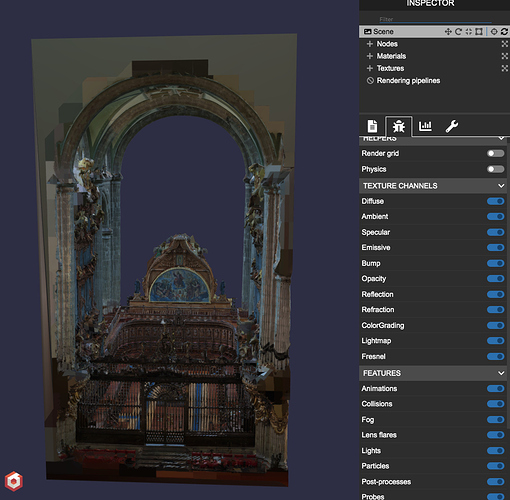Open the Statistics tab with chart icon
The height and width of the screenshot is (500, 510).
425,126
